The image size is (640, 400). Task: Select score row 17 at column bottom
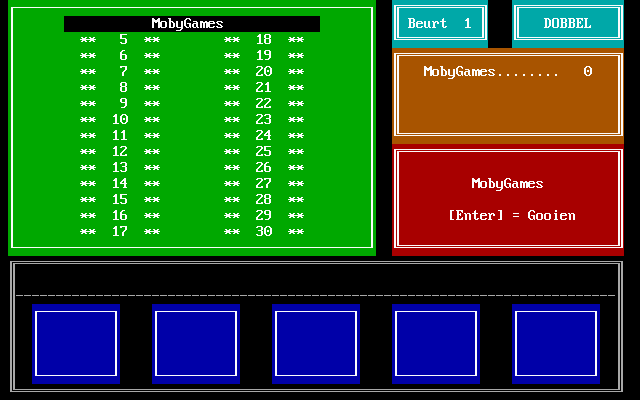click(x=120, y=232)
